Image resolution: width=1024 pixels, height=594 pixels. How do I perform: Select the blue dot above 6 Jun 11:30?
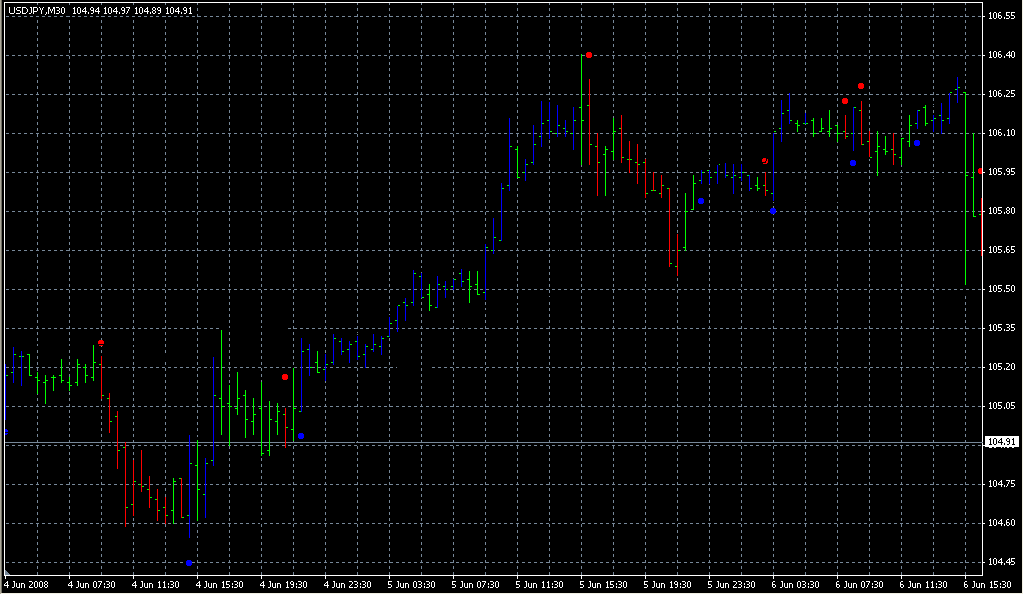[x=917, y=143]
